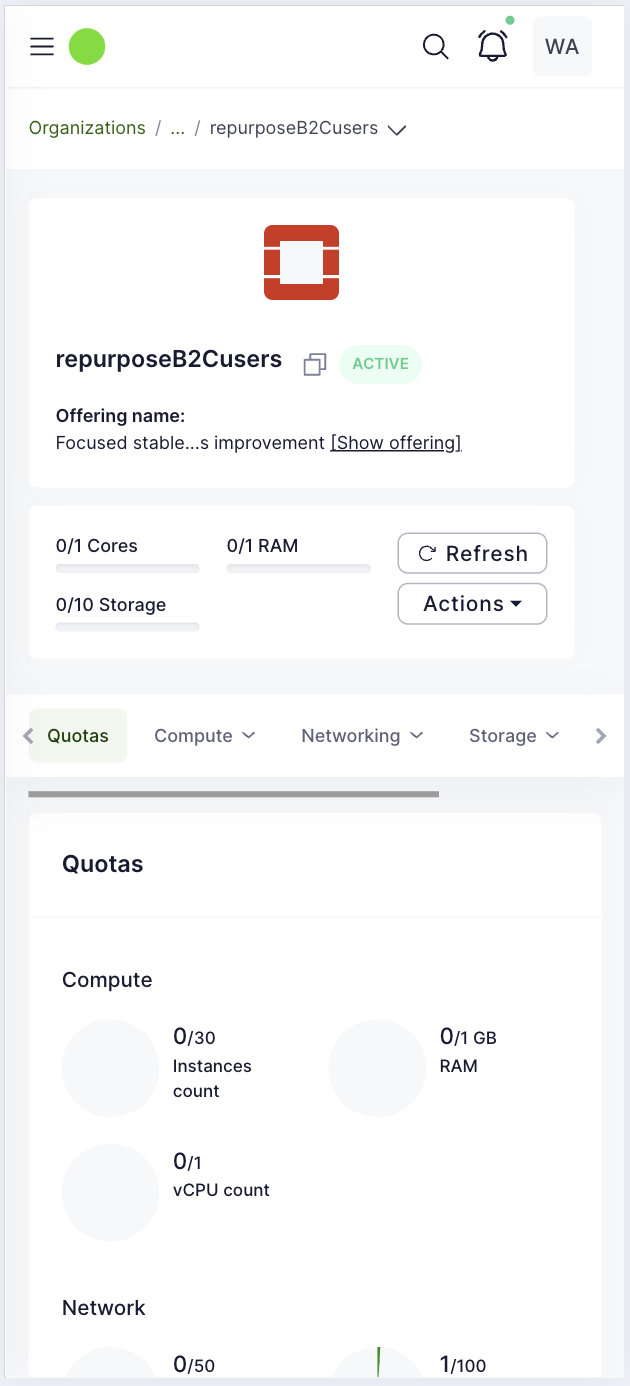The image size is (630, 1386).
Task: Click the horizontal tabs scrollbar
Action: [234, 794]
